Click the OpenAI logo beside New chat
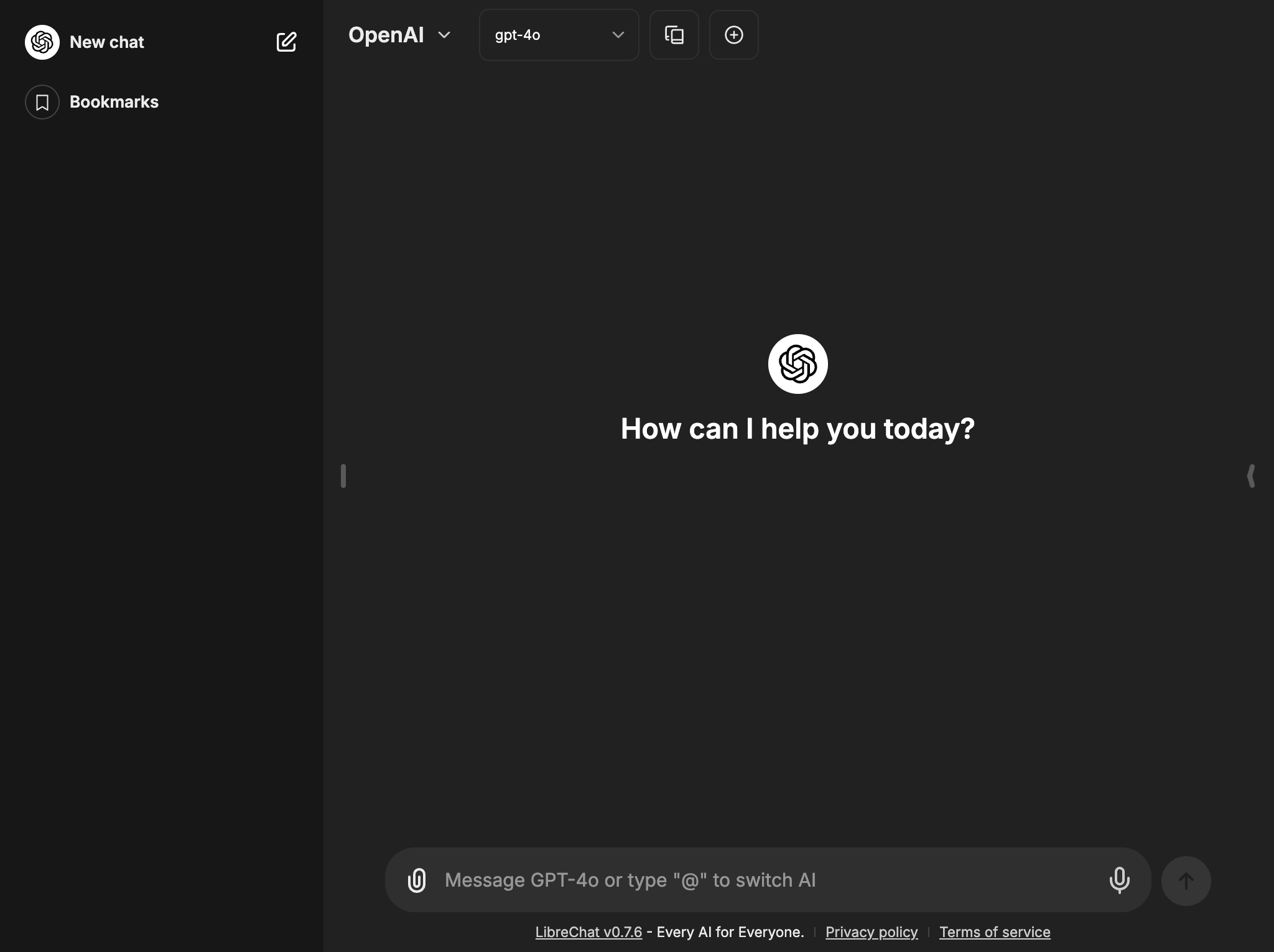 point(42,42)
